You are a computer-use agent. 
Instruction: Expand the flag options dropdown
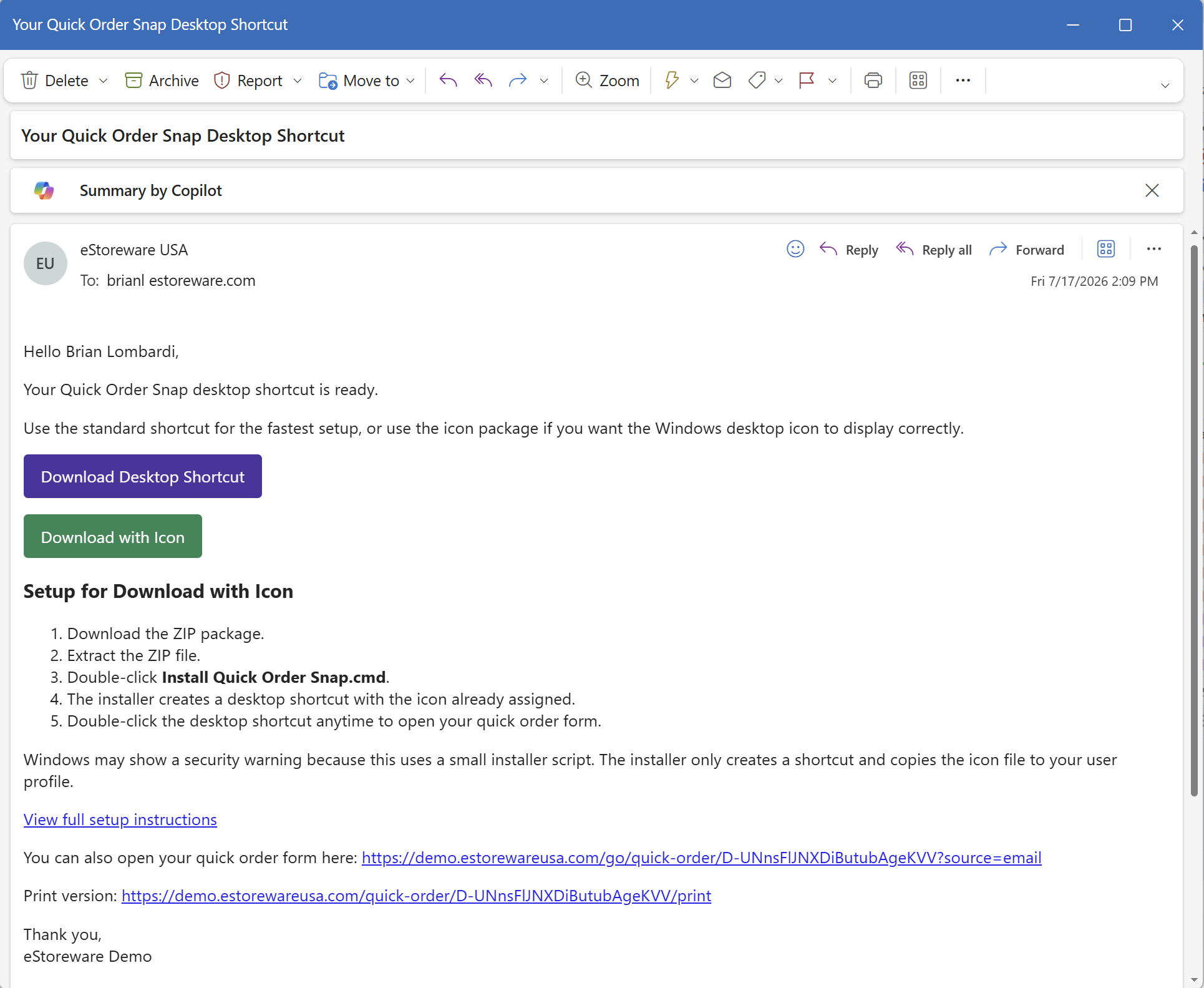[x=832, y=81]
